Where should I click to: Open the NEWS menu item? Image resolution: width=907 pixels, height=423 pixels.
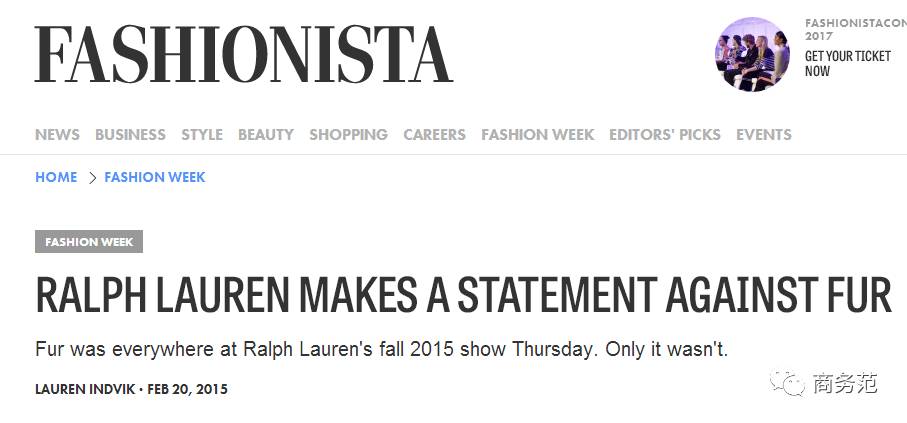(57, 134)
